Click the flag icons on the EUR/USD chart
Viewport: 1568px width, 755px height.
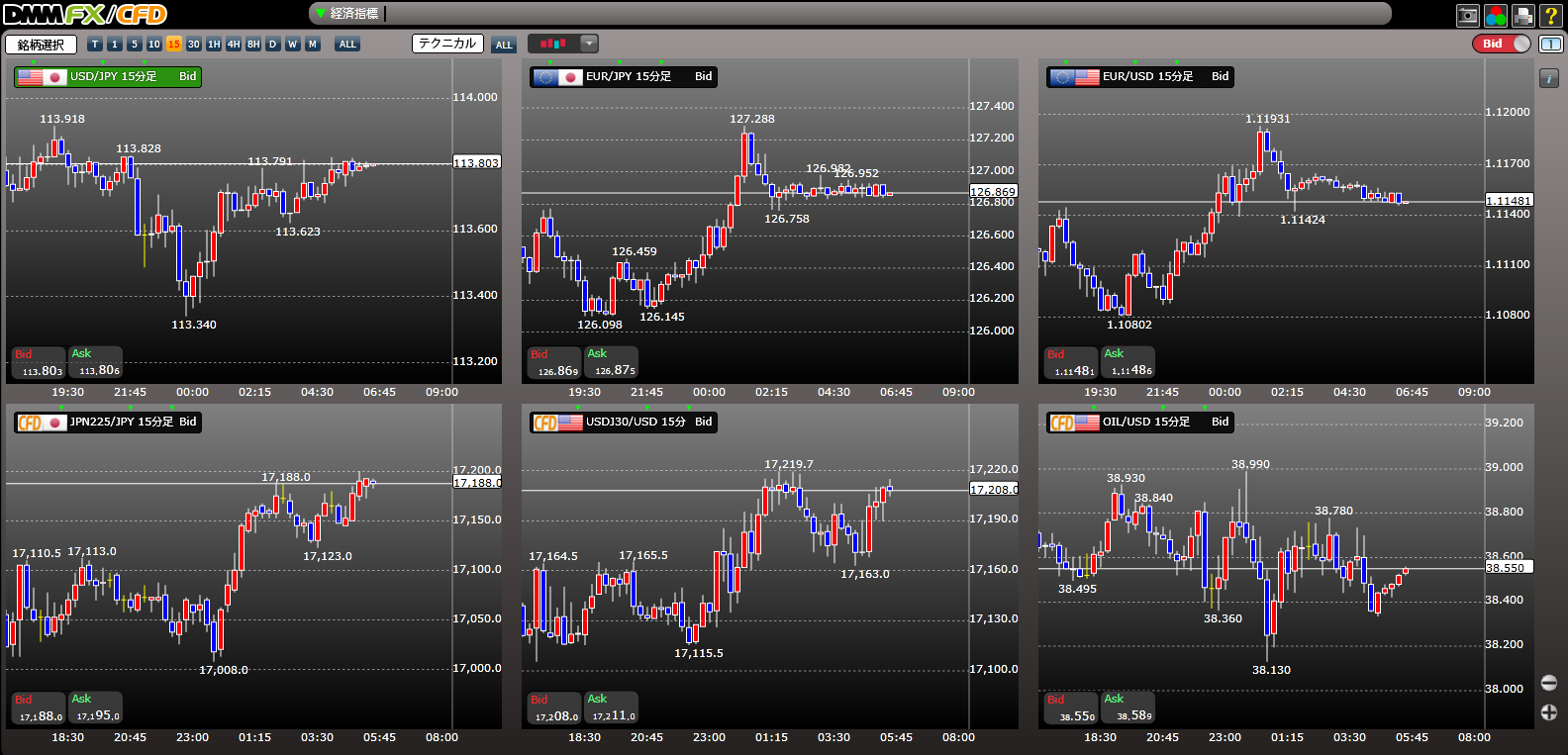coord(1075,77)
